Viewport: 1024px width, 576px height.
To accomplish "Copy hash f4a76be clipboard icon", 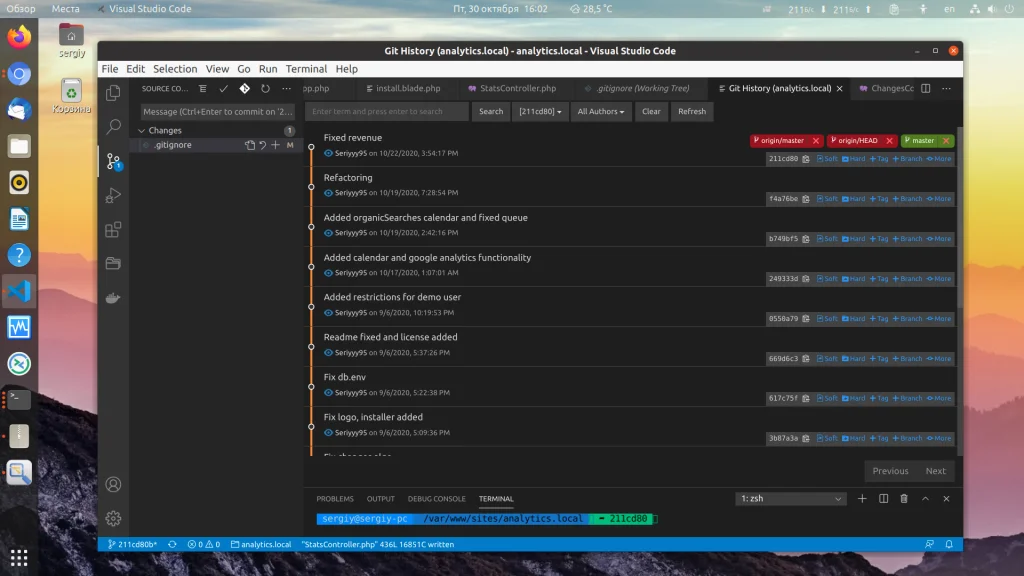I will pos(806,199).
